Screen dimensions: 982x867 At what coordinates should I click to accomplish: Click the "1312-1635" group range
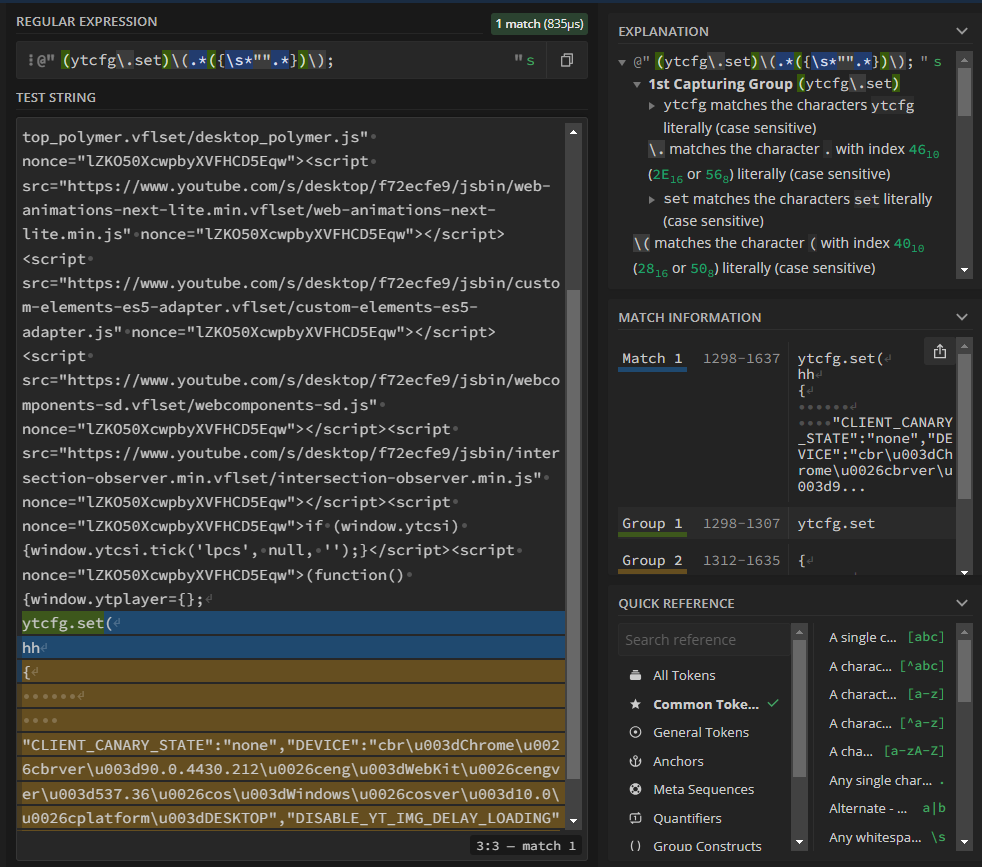pos(742,561)
